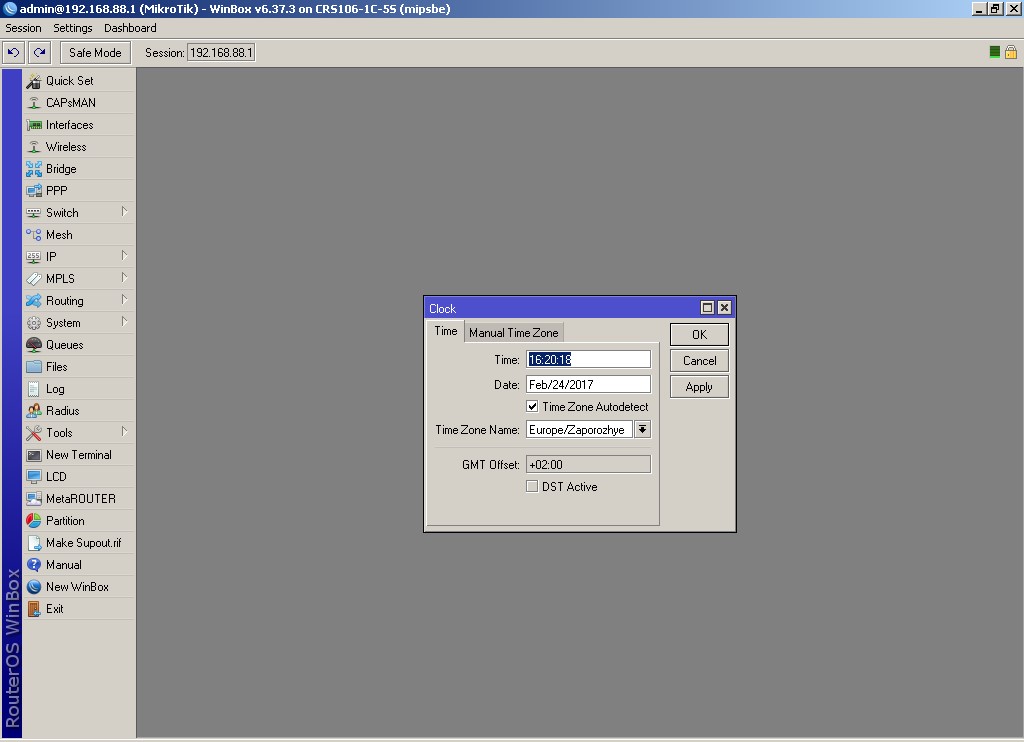
Task: Click the Radius sidebar icon
Action: pos(34,411)
